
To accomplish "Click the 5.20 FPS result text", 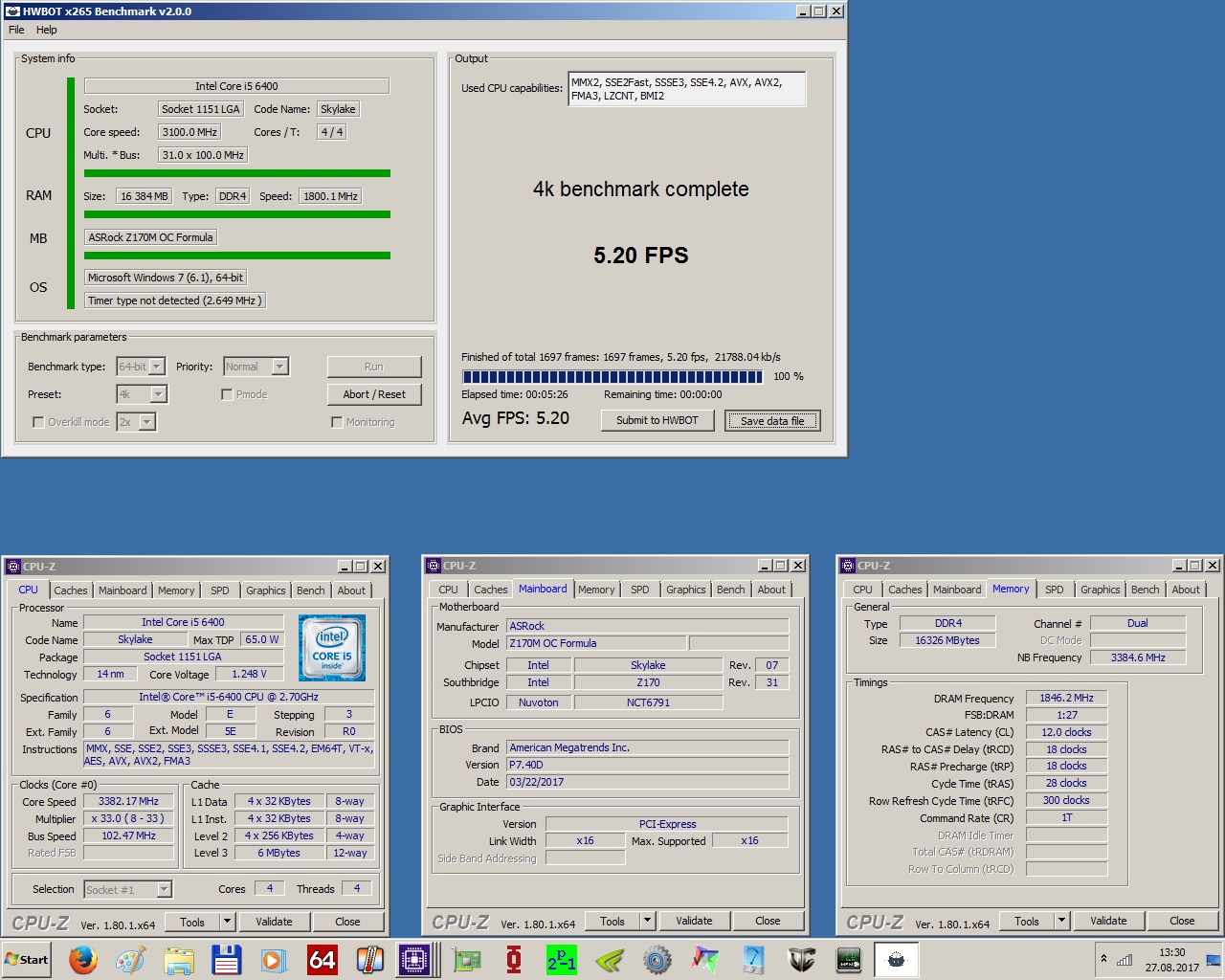I will 640,256.
